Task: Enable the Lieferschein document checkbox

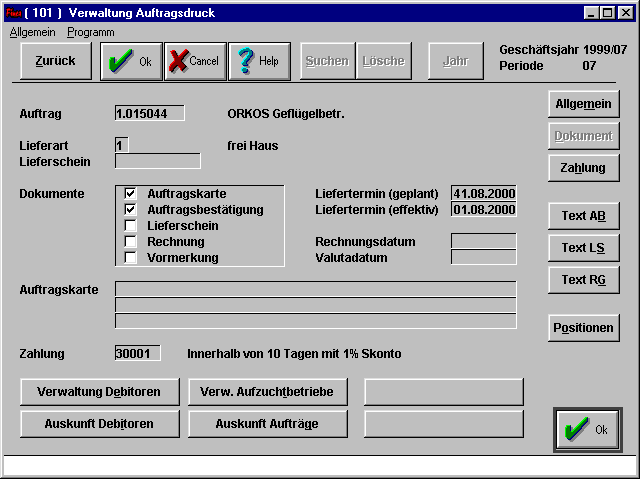Action: pyautogui.click(x=130, y=226)
